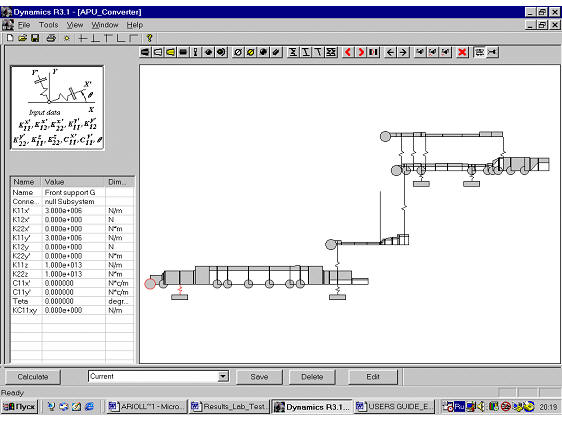This screenshot has height=422, width=562.
Task: Select the K11z value 1.000e+013
Action: pyautogui.click(x=74, y=265)
